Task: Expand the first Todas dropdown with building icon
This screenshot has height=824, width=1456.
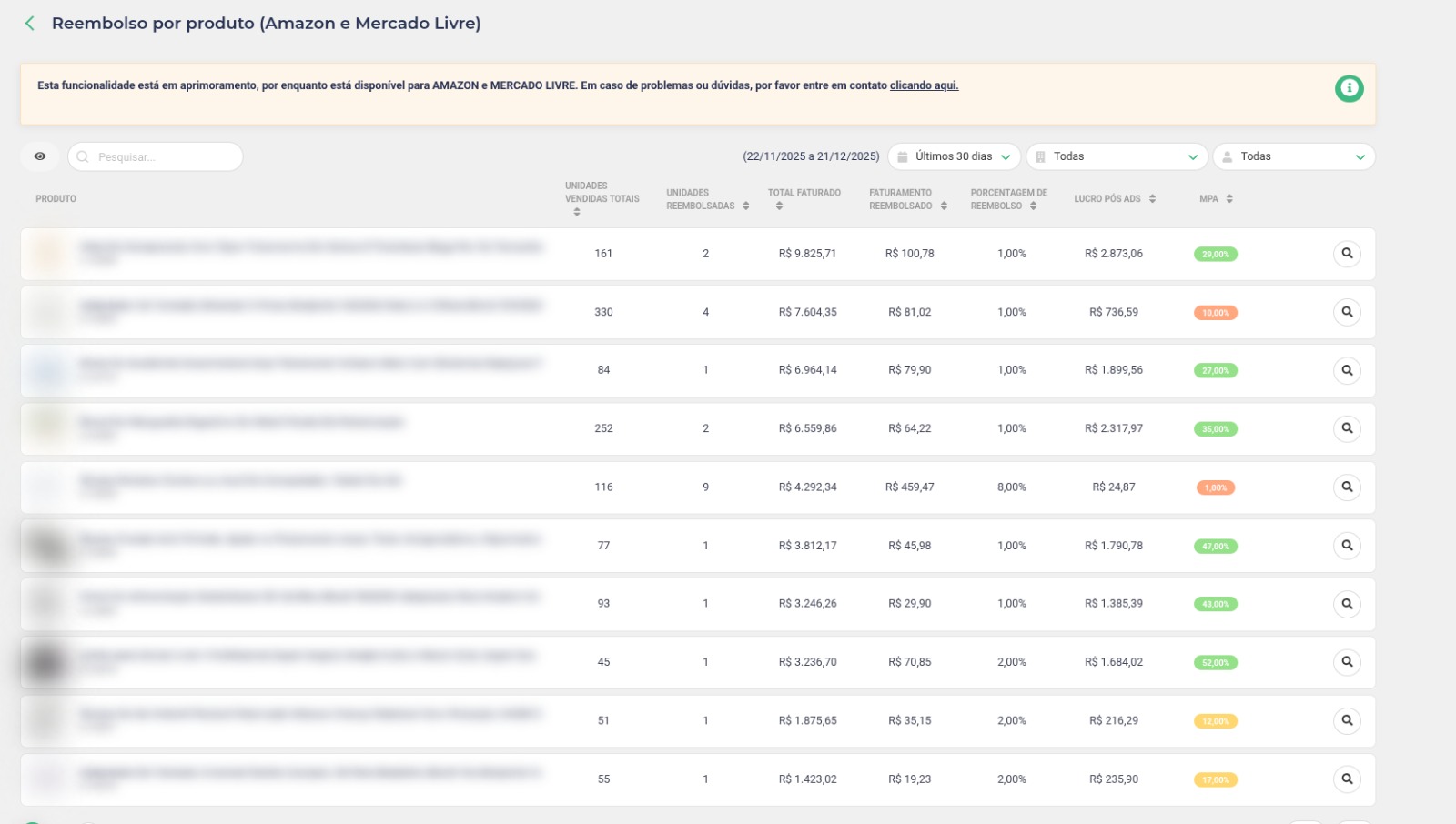Action: tap(1117, 156)
